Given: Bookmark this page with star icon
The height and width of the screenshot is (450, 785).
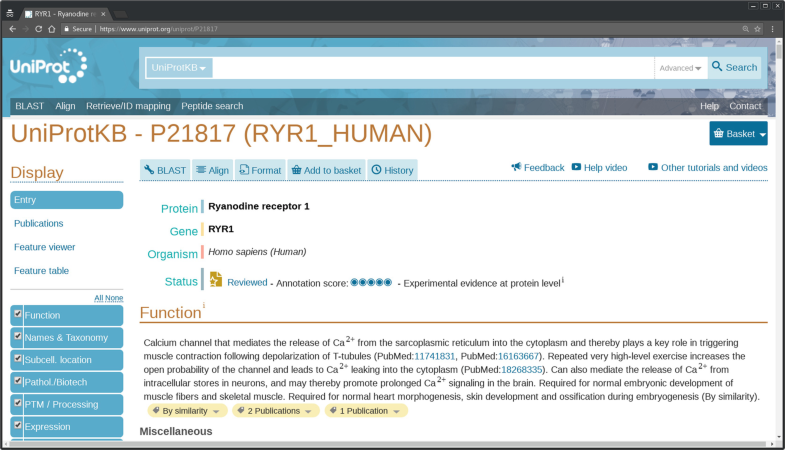Looking at the screenshot, I should click(x=757, y=29).
